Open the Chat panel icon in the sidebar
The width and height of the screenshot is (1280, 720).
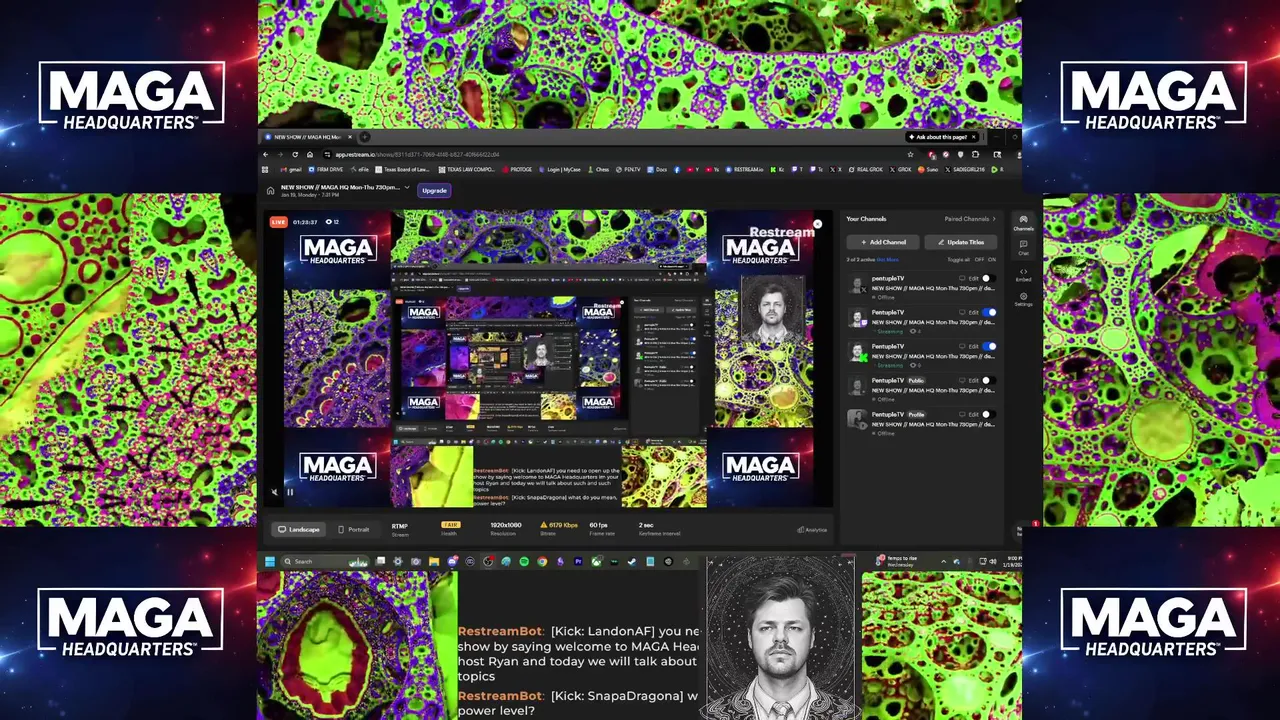click(1023, 247)
